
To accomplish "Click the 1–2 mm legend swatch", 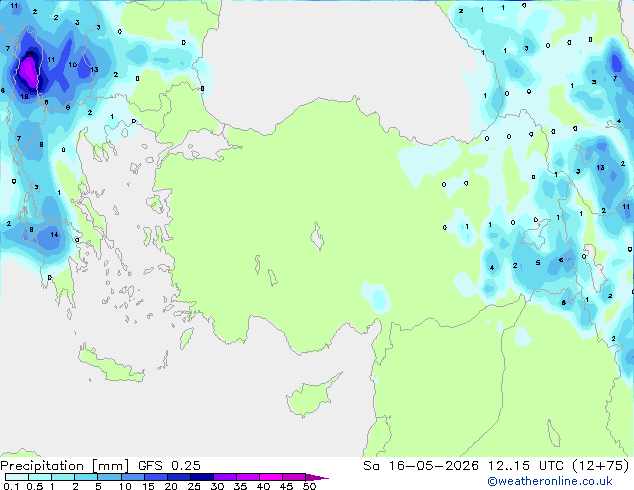I will click(x=63, y=477).
